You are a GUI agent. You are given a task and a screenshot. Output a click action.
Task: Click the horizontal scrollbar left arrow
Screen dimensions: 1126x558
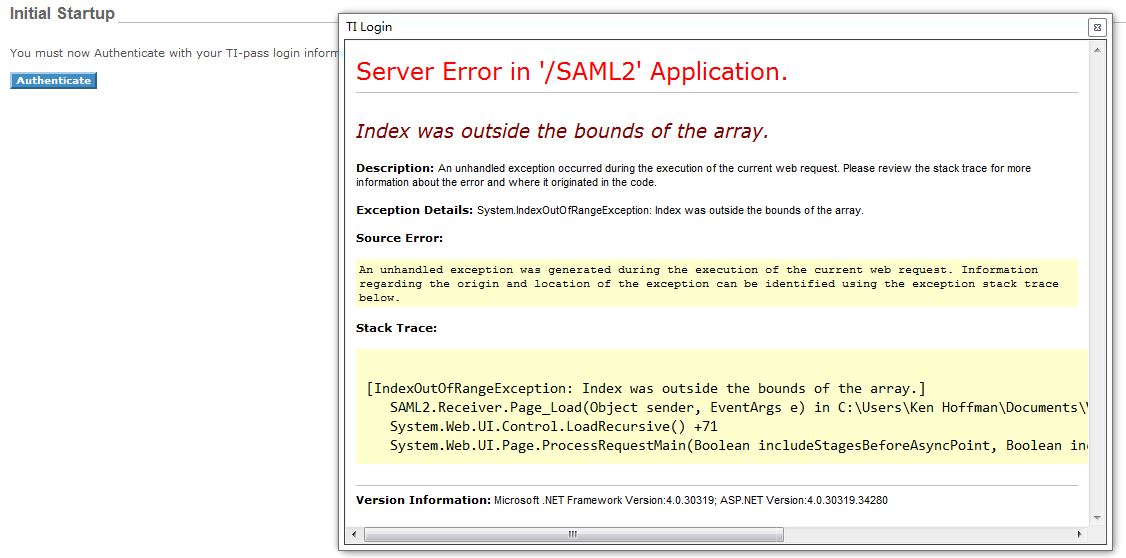353,534
